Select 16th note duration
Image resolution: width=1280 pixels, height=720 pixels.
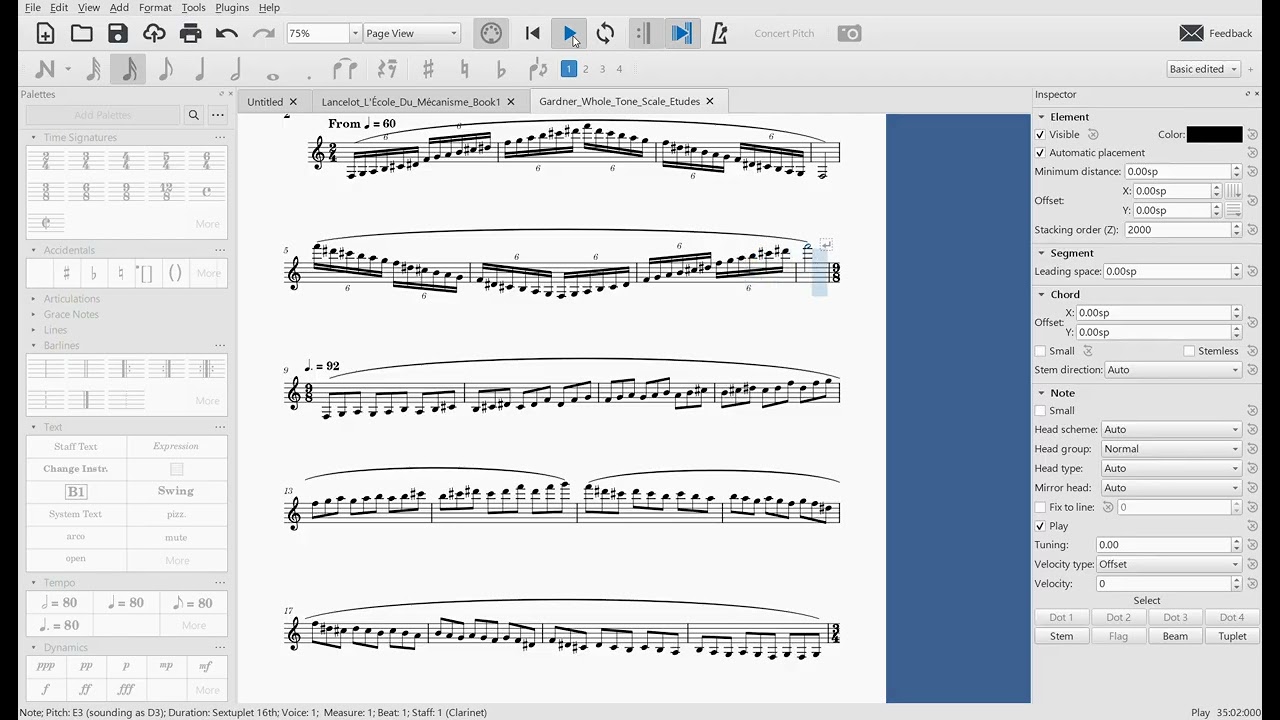pos(130,69)
